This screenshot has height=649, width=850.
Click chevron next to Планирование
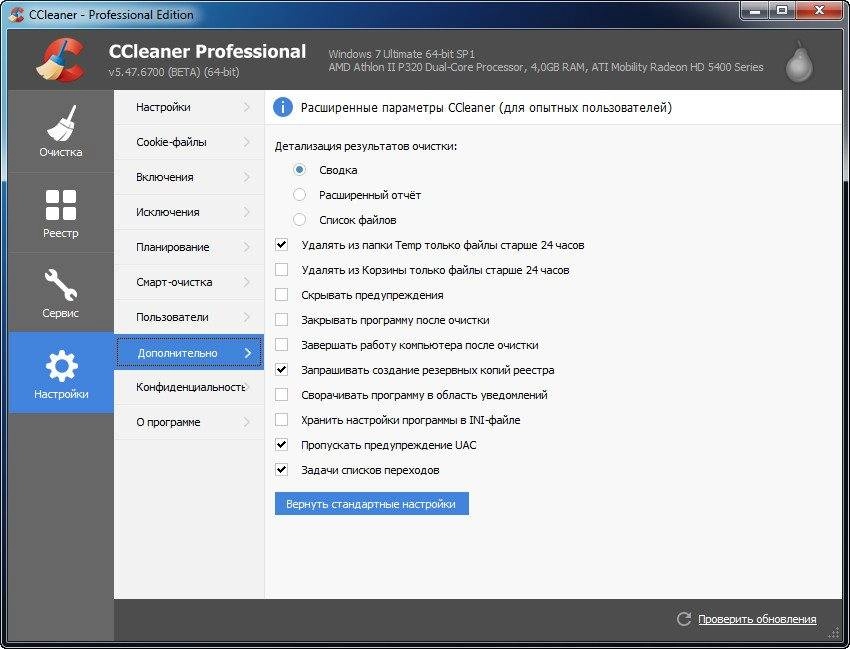coord(247,247)
